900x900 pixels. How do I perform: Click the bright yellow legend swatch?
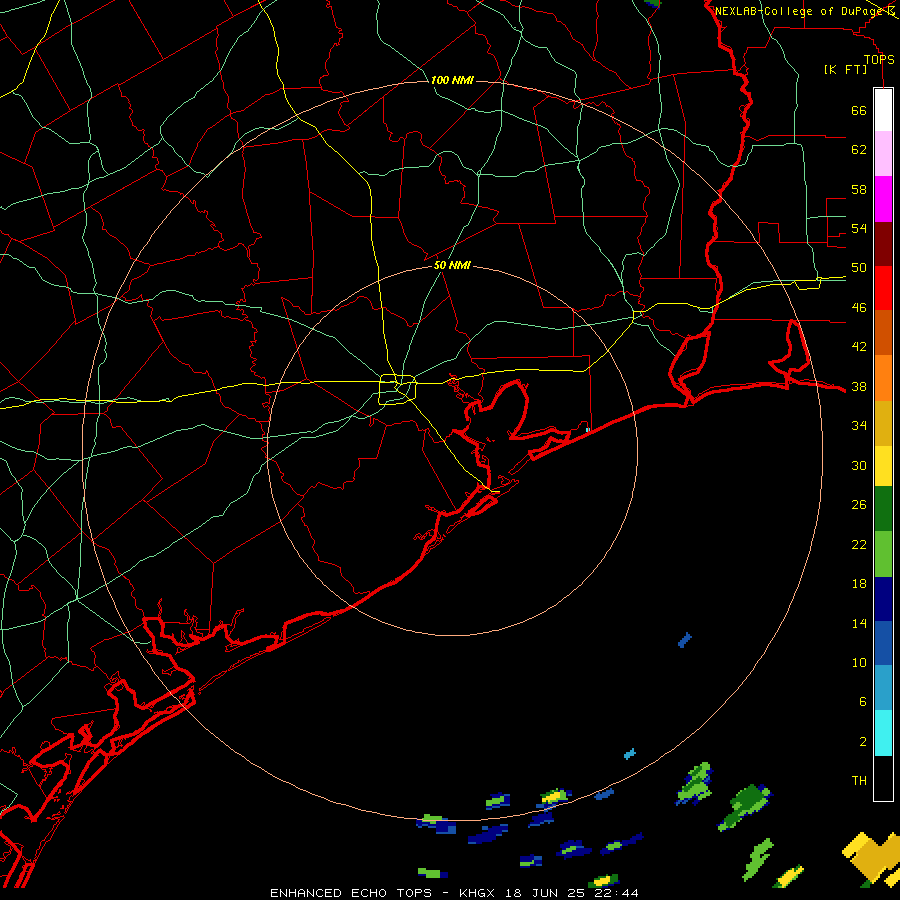tap(883, 467)
